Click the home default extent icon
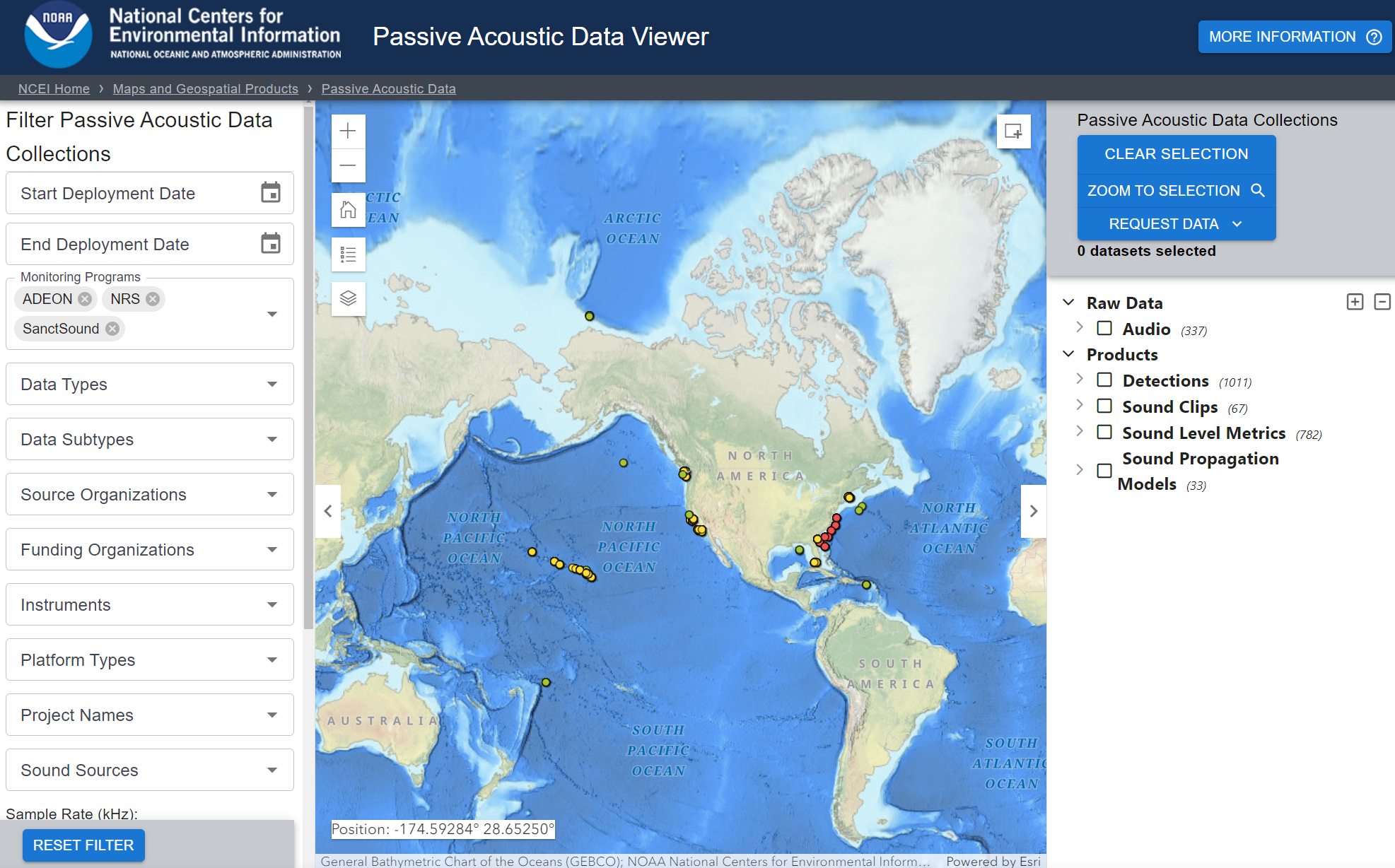Viewport: 1395px width, 868px height. [x=348, y=210]
